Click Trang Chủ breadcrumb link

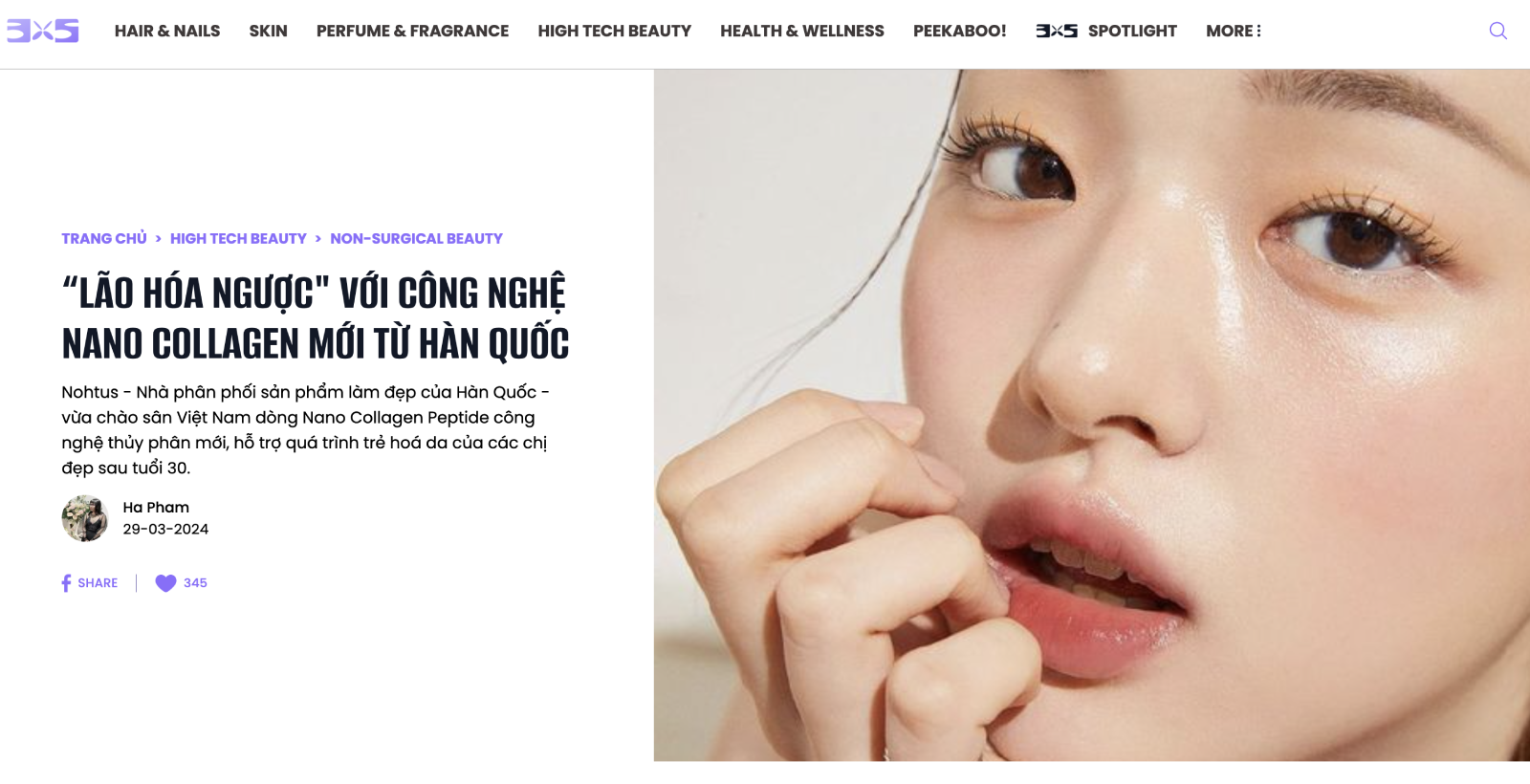point(104,238)
